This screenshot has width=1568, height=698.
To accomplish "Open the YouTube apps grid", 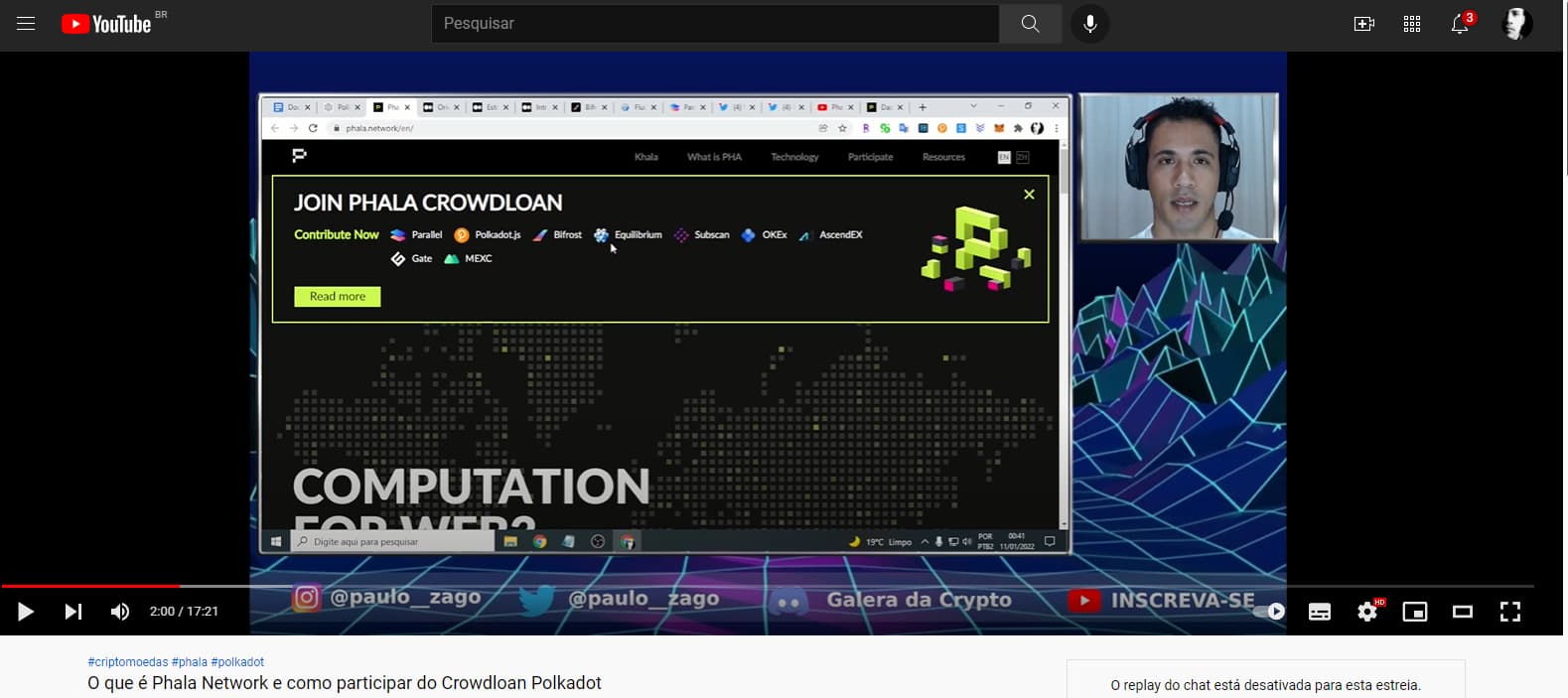I will 1412,24.
